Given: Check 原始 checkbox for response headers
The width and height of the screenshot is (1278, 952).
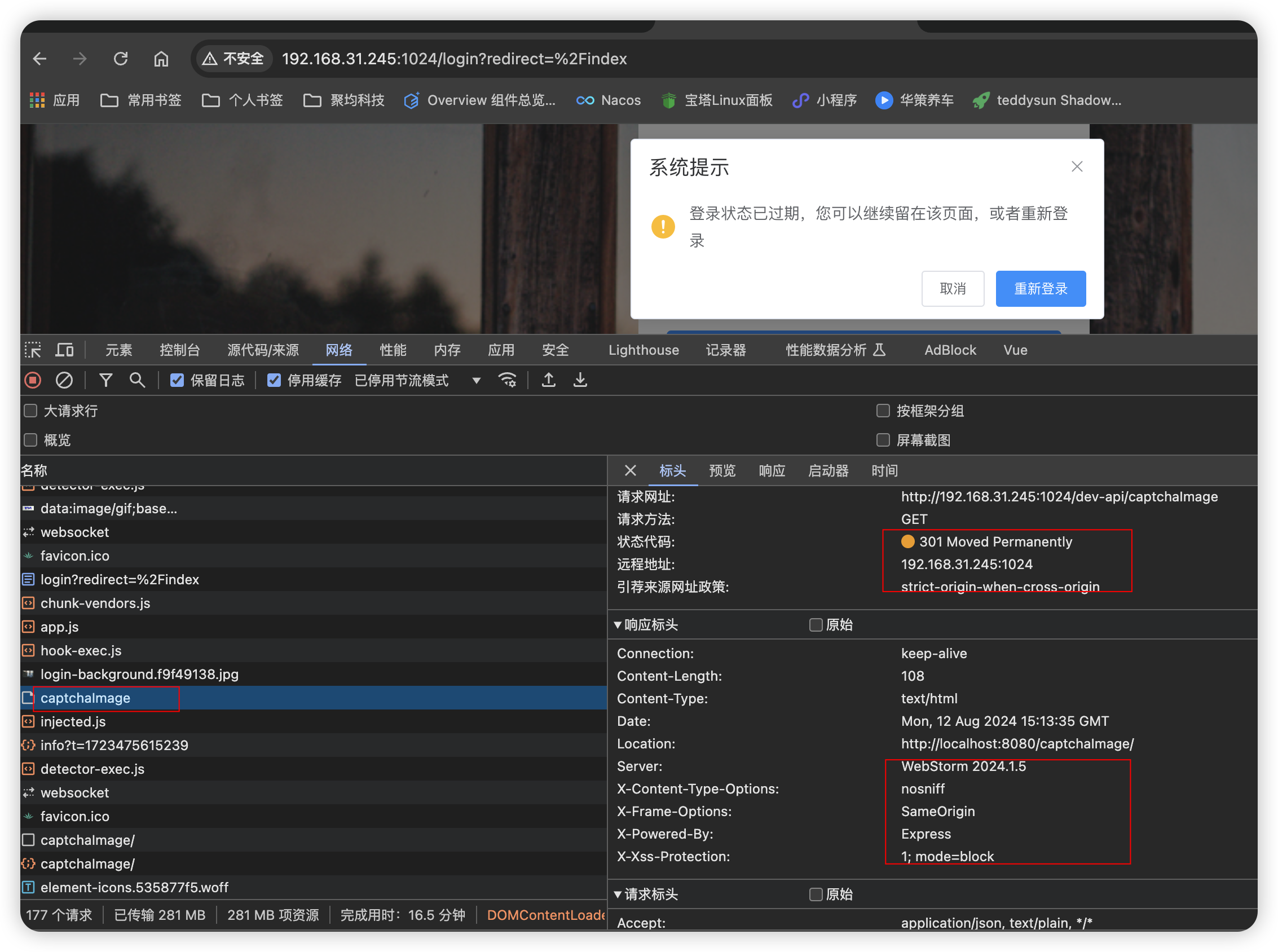Looking at the screenshot, I should click(x=816, y=625).
